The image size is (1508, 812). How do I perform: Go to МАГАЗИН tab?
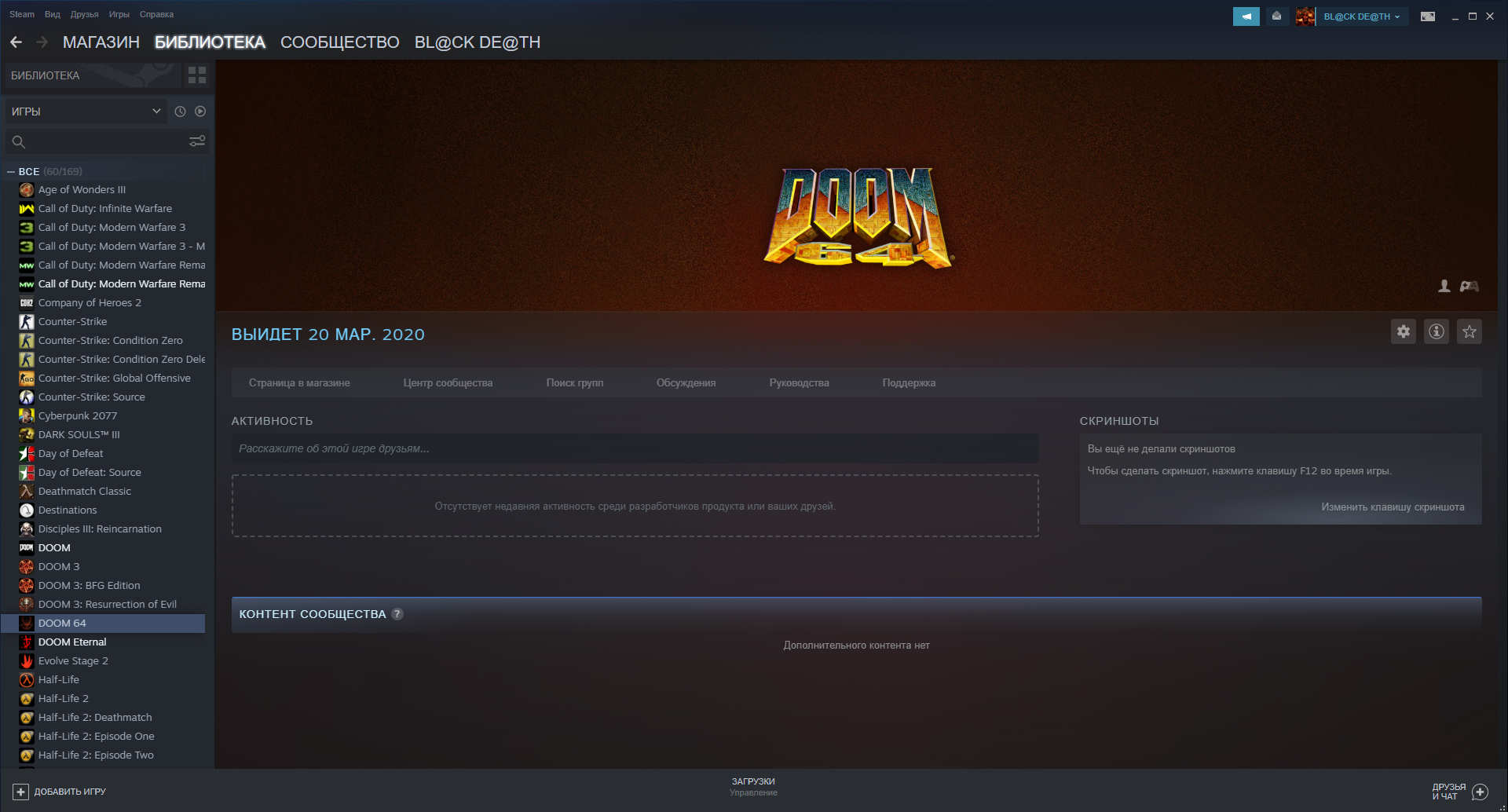[101, 42]
